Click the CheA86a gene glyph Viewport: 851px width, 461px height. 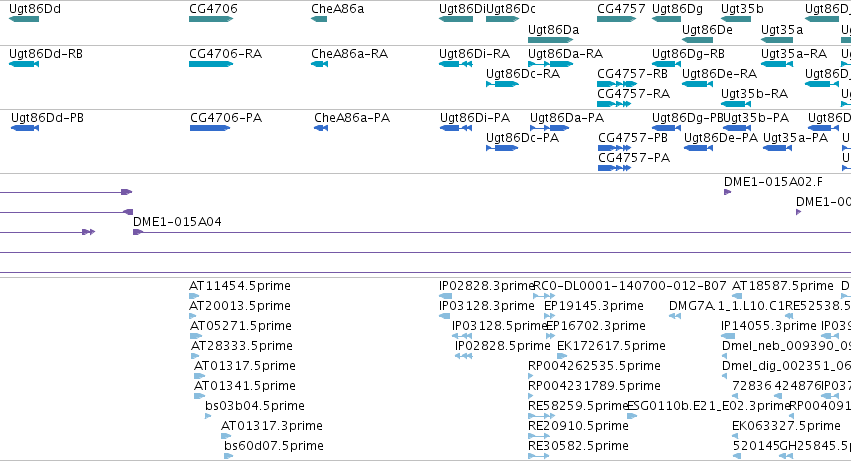(x=319, y=19)
